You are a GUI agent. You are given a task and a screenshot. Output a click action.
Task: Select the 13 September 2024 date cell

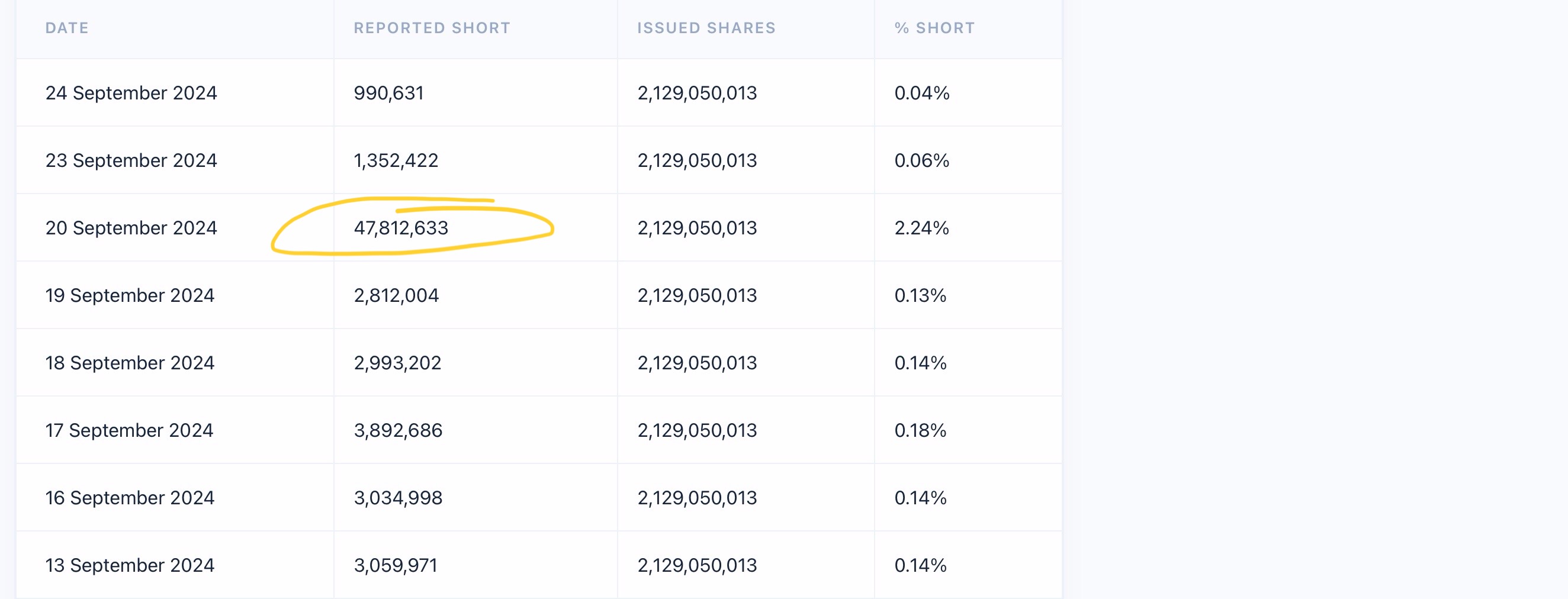(130, 566)
